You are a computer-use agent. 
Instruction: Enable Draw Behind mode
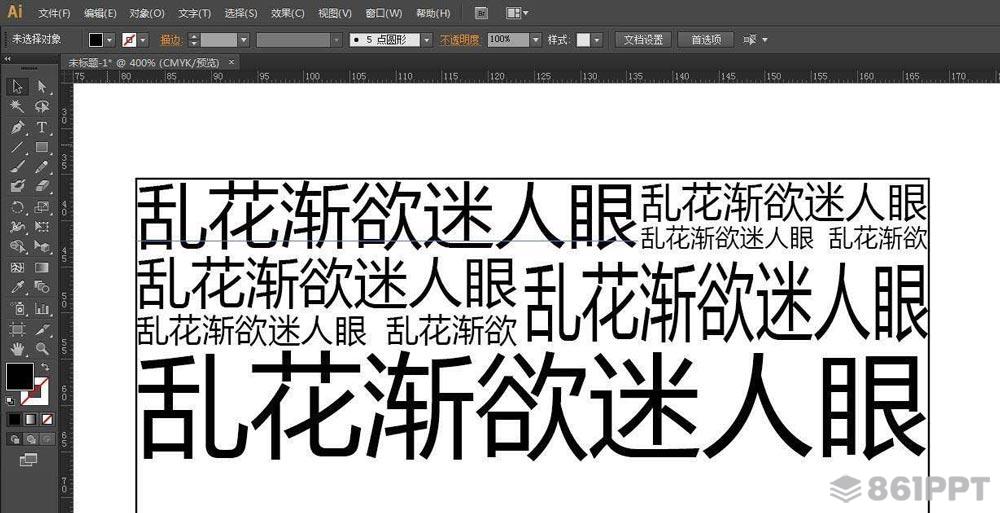(x=31, y=439)
